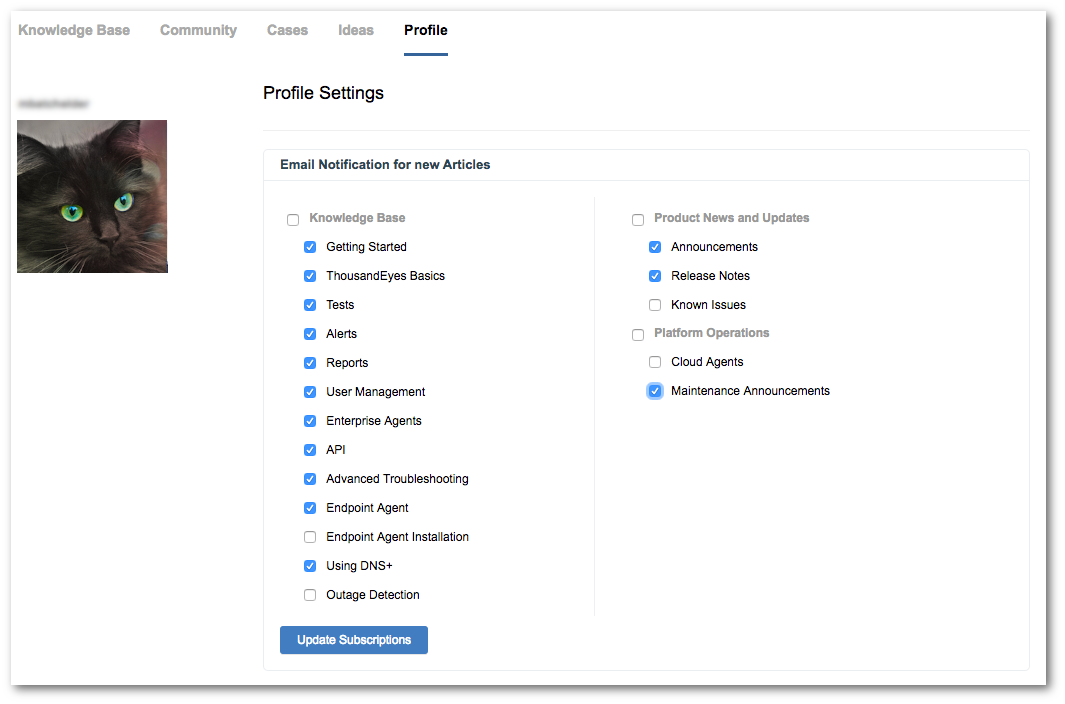Viewport: 1065px width, 704px height.
Task: Enable Outage Detection checkbox
Action: pos(310,595)
